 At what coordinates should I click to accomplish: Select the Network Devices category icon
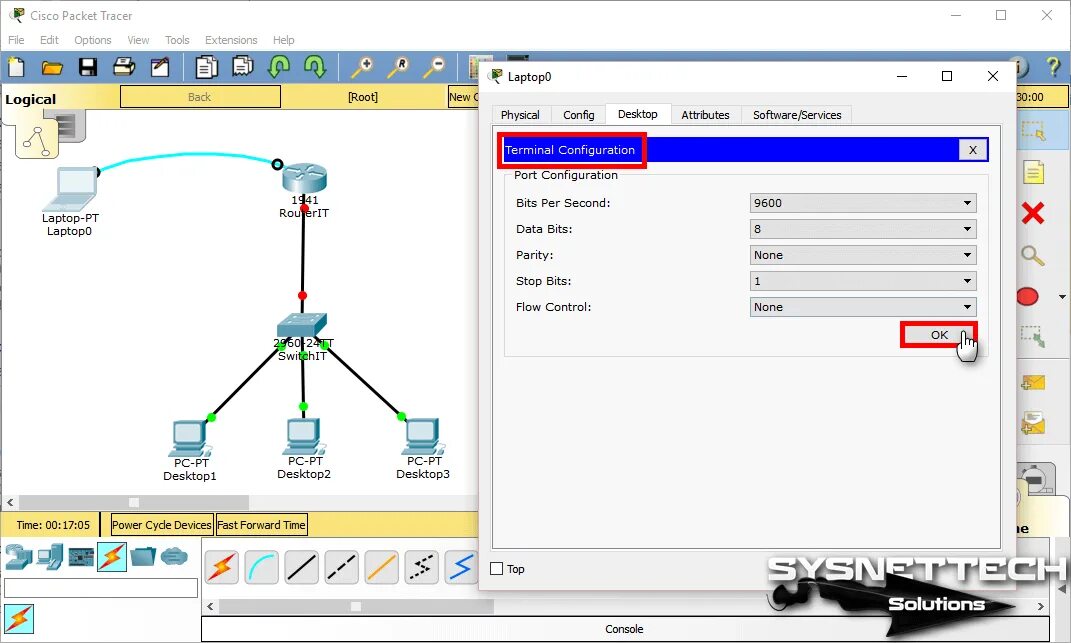click(x=18, y=558)
